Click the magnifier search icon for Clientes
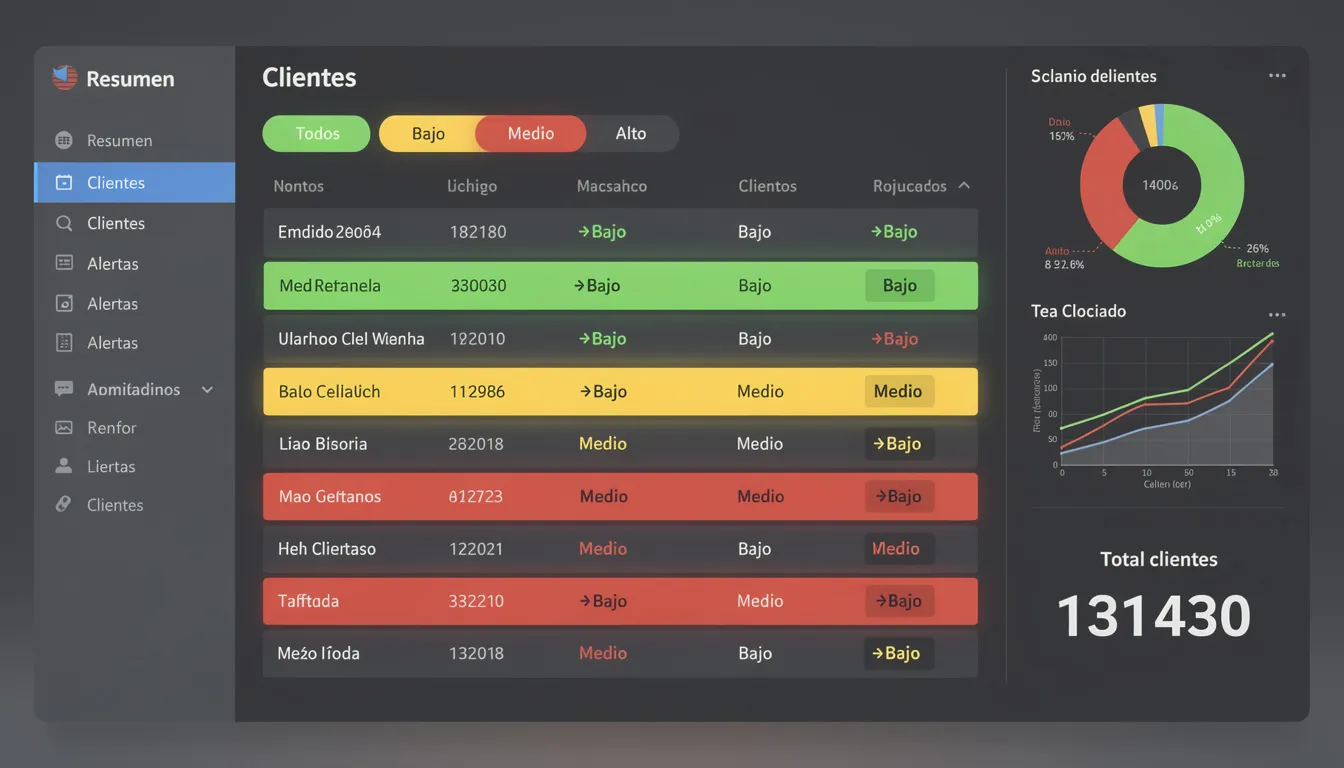 click(63, 223)
